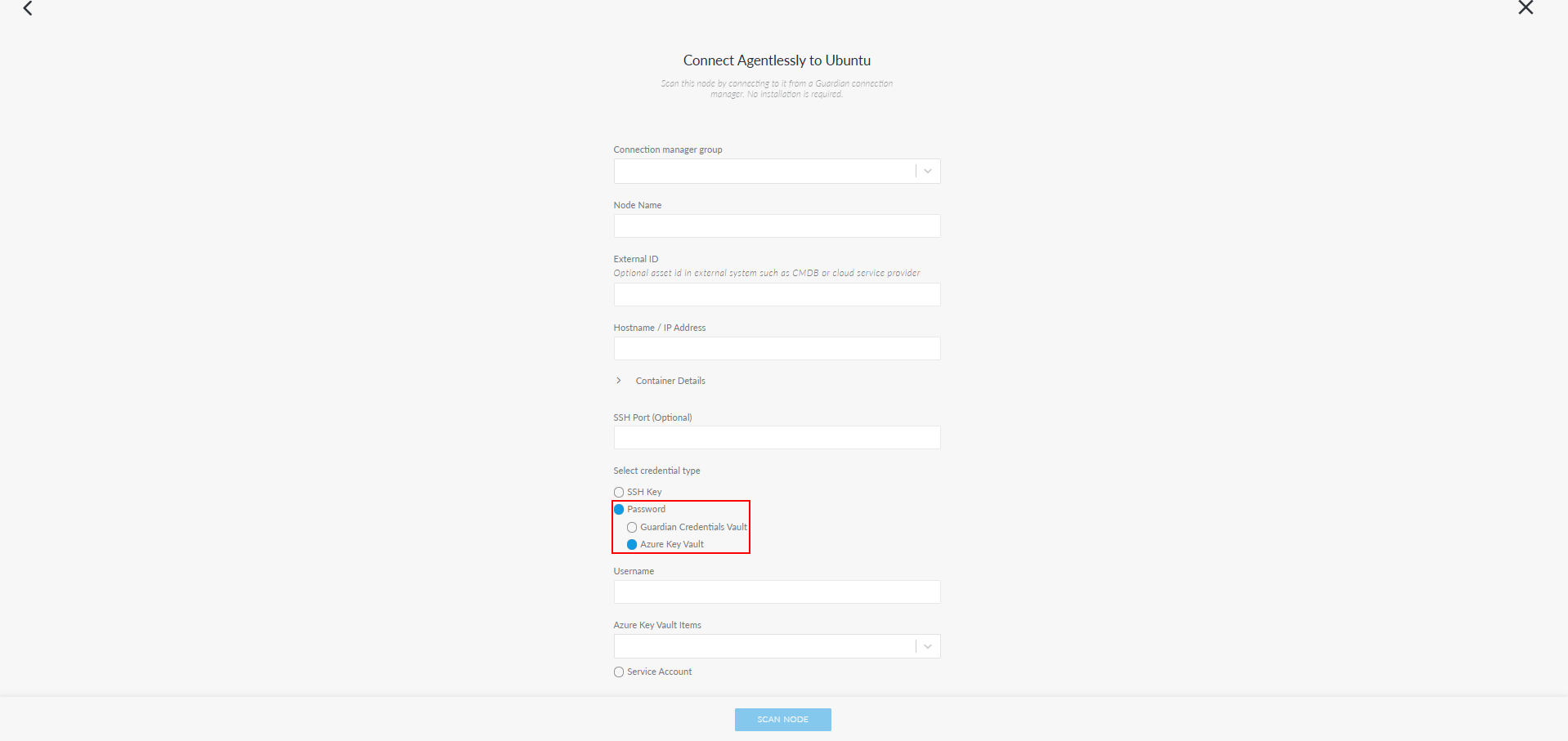1568x741 pixels.
Task: Select the Hostname / IP Address field
Action: (777, 348)
